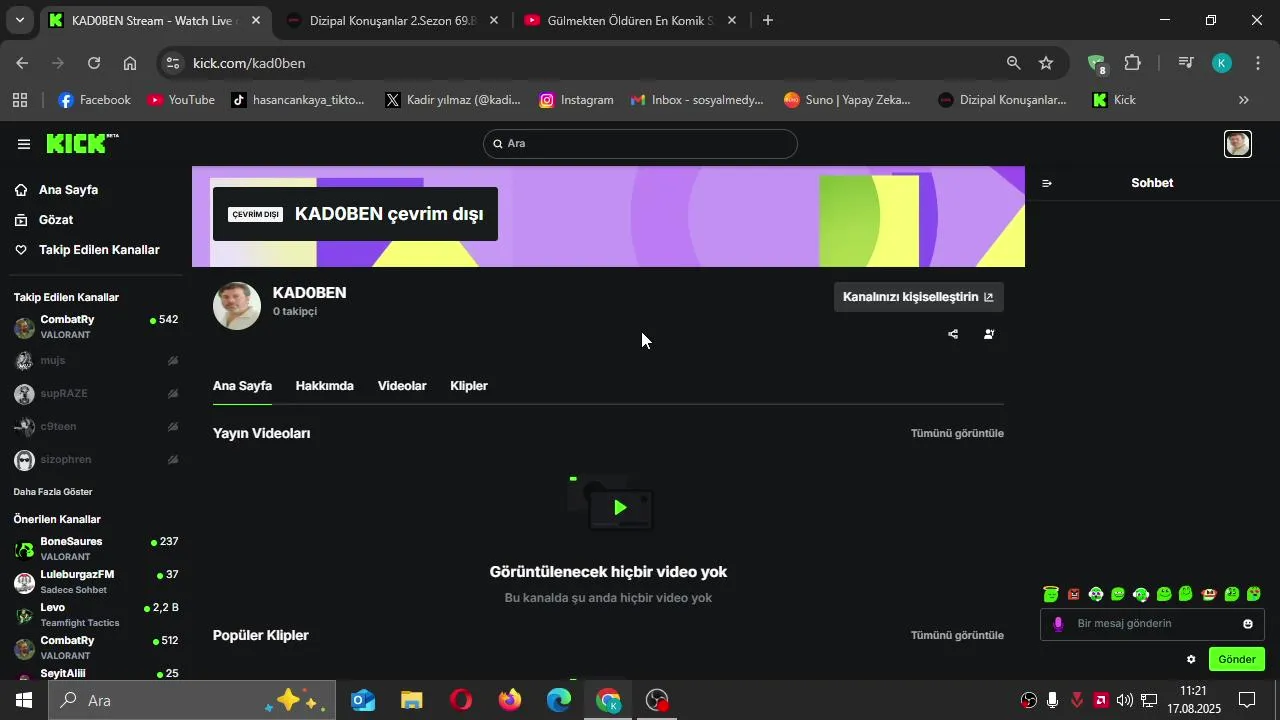Open emoji picker in chat input
Viewport: 1280px width, 720px height.
1248,624
